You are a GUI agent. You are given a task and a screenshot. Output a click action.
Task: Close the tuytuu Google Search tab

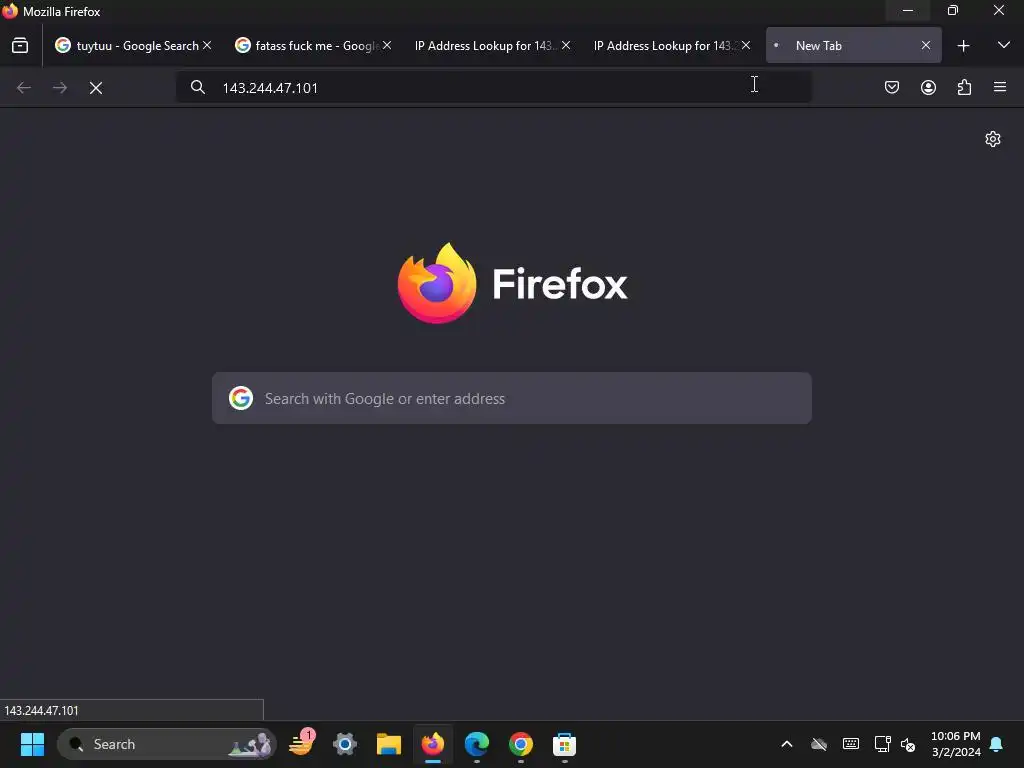(207, 46)
